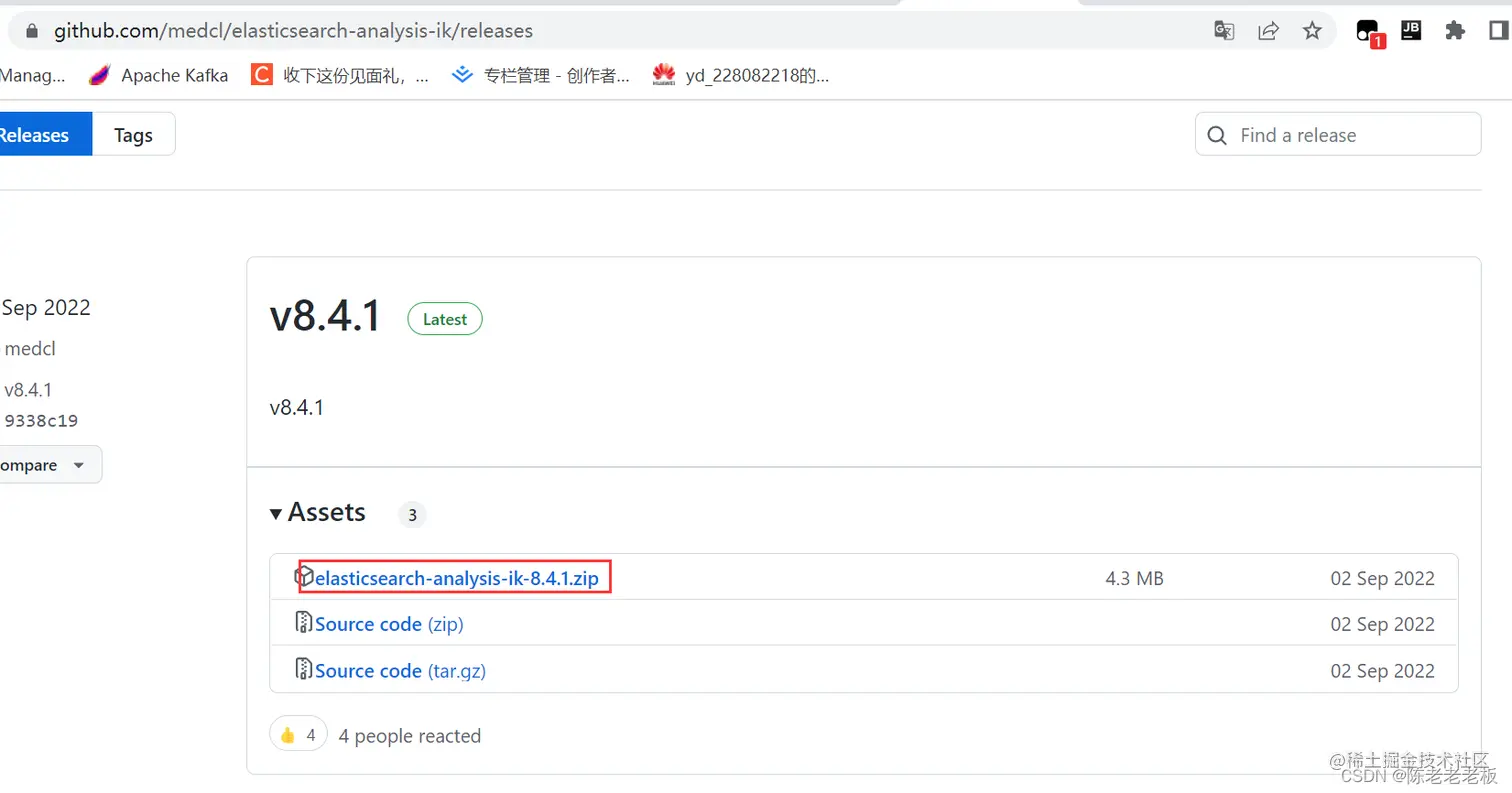Click file icon beside Source code (tar.gz)
1512x793 pixels.
(304, 669)
